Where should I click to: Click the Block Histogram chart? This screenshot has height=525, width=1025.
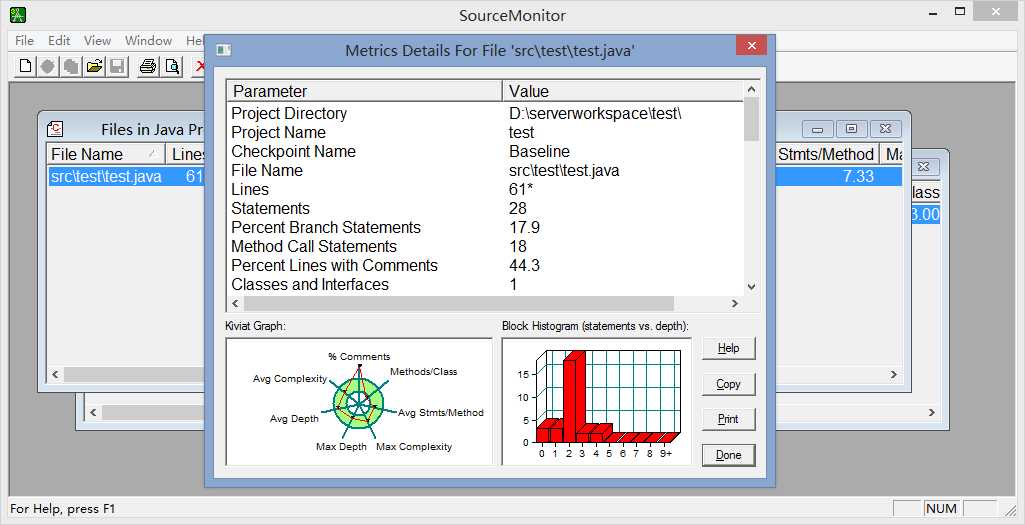(x=596, y=401)
